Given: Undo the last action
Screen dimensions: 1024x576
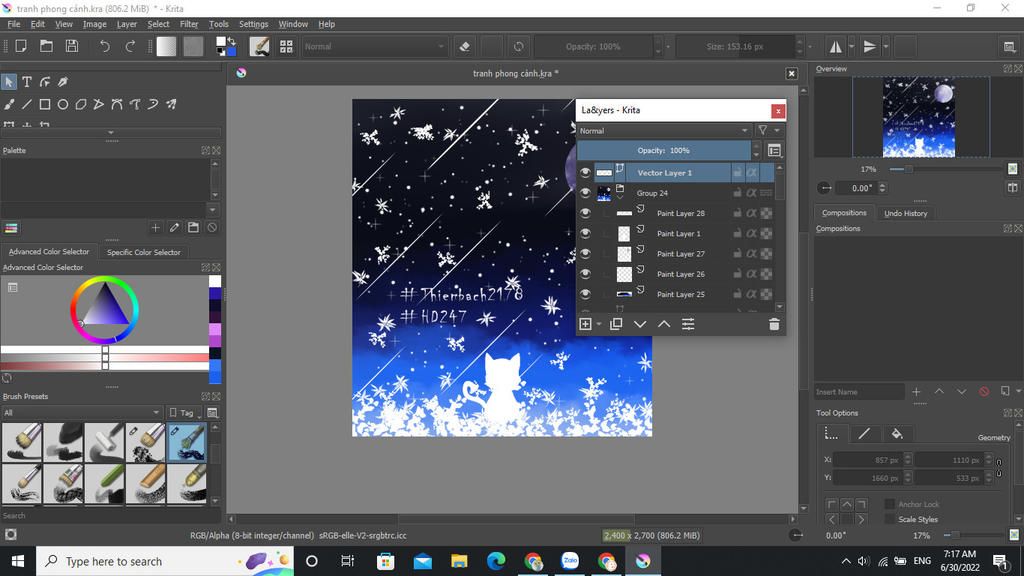Looking at the screenshot, I should [x=104, y=46].
